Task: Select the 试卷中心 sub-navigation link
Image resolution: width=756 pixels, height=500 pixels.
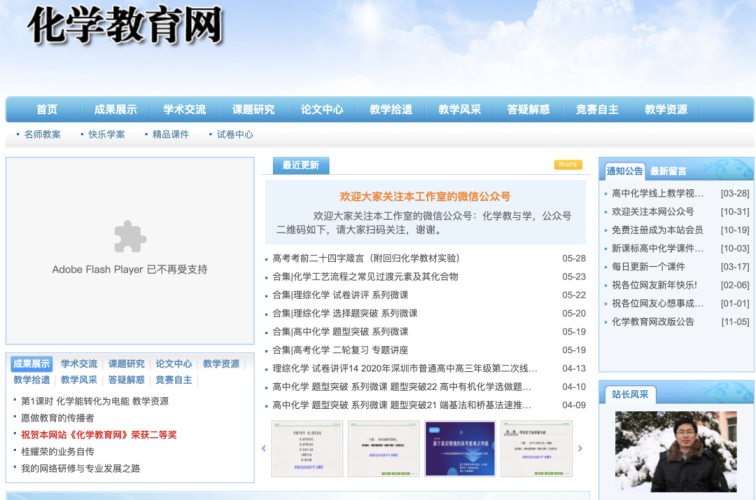Action: [235, 134]
